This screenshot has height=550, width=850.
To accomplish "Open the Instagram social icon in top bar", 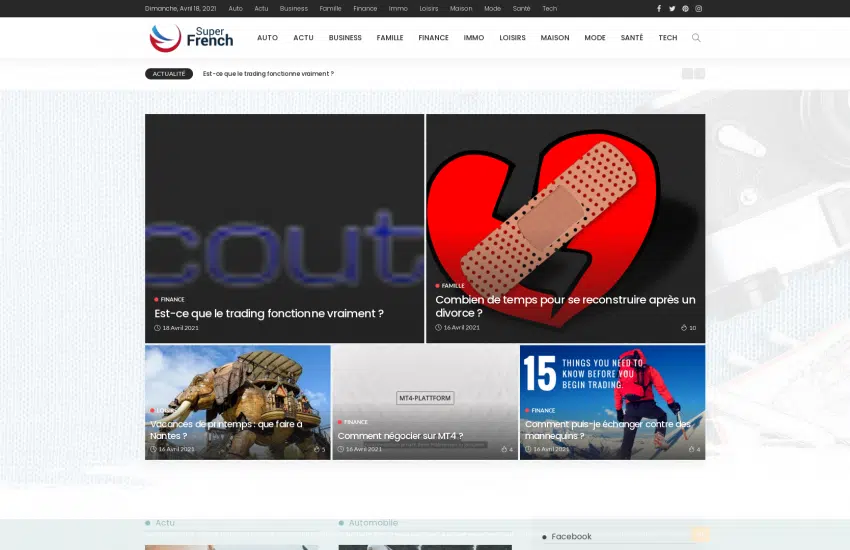I will (698, 8).
